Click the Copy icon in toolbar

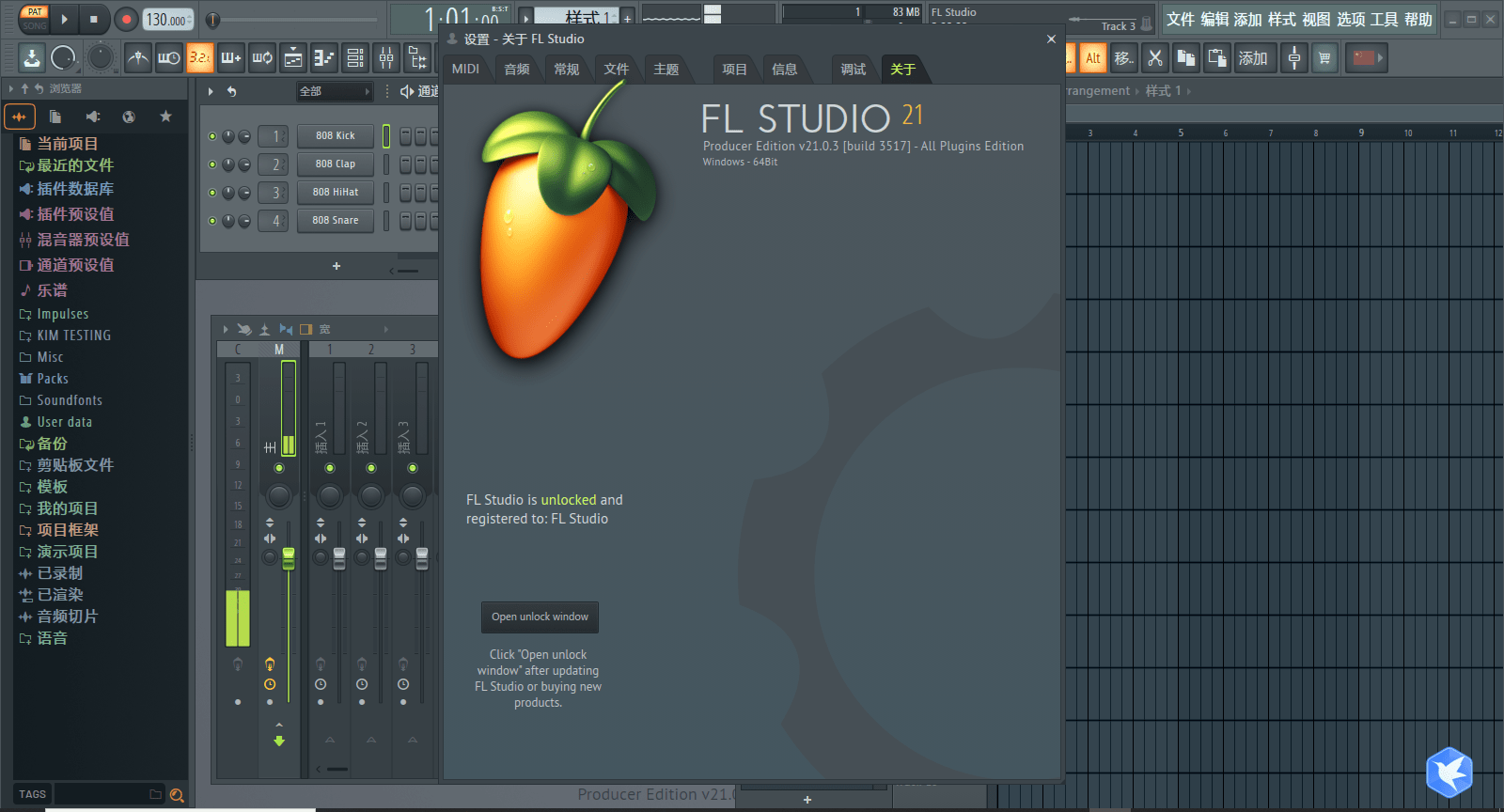[x=1186, y=58]
